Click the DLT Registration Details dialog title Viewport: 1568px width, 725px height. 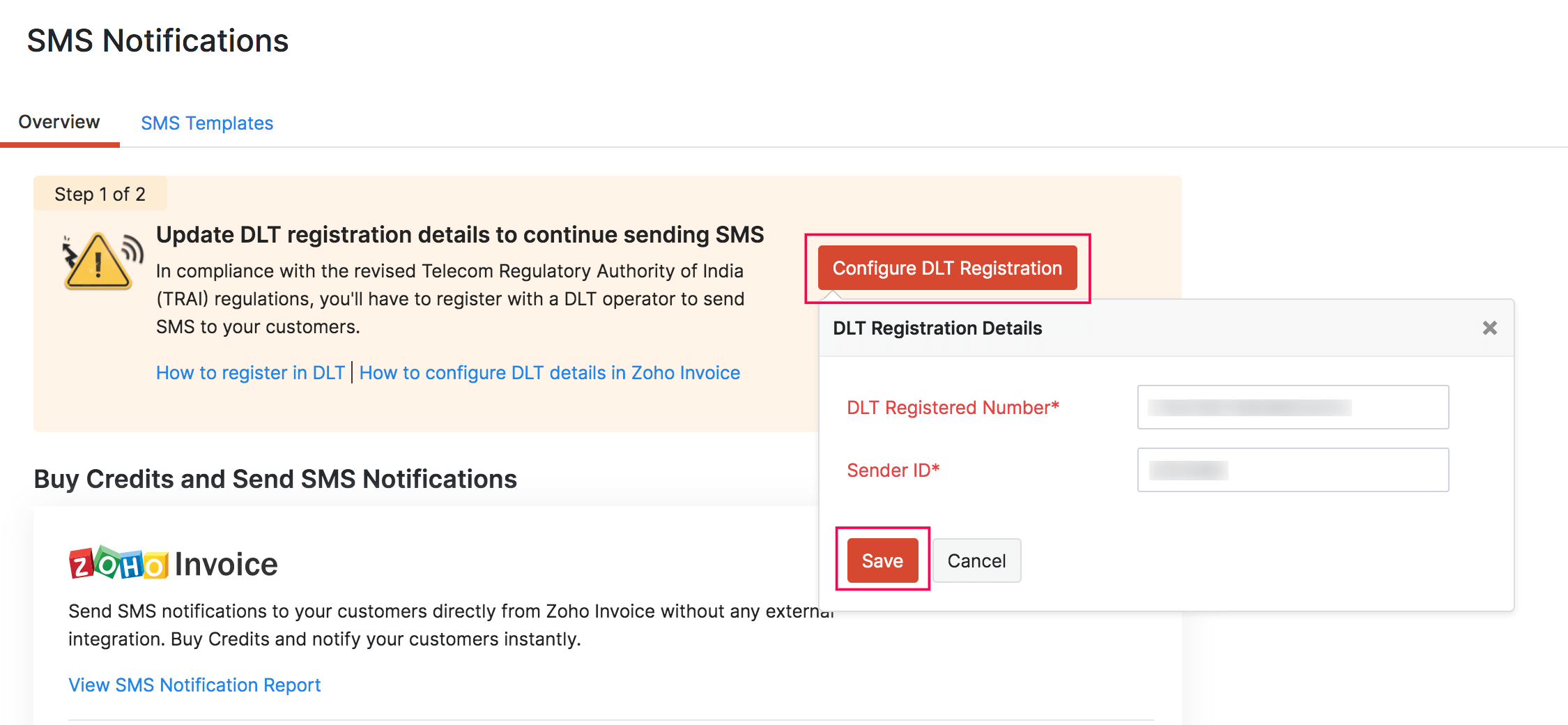(x=937, y=328)
